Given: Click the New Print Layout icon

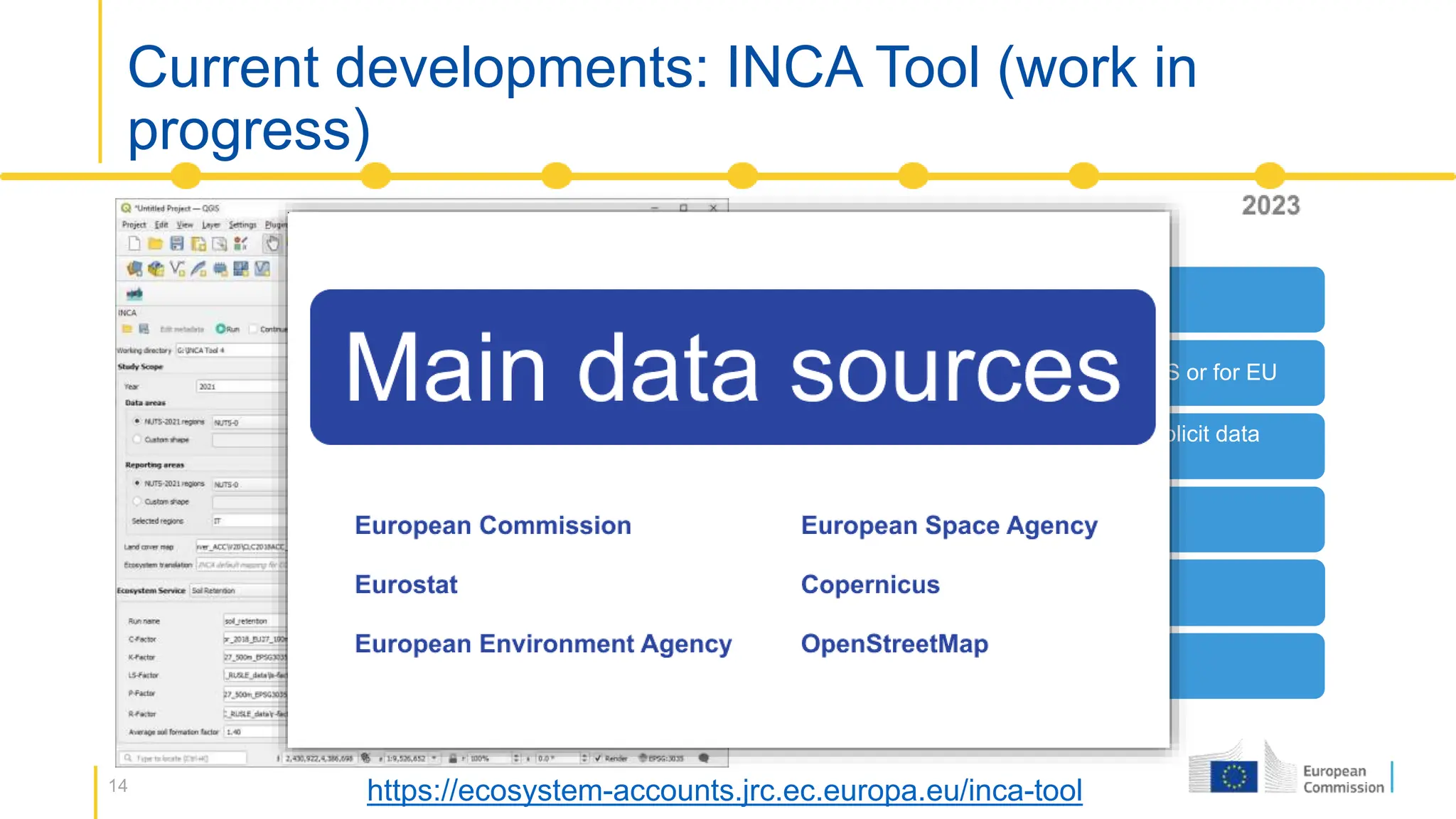Looking at the screenshot, I should pyautogui.click(x=198, y=244).
